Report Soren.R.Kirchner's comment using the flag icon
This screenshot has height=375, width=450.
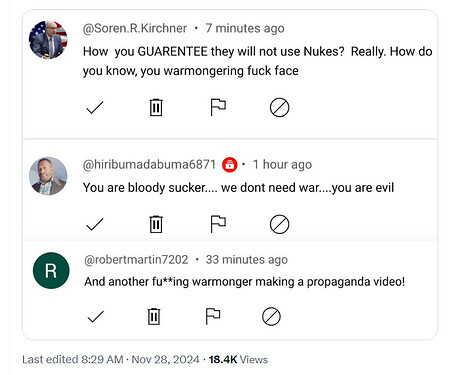[x=218, y=107]
